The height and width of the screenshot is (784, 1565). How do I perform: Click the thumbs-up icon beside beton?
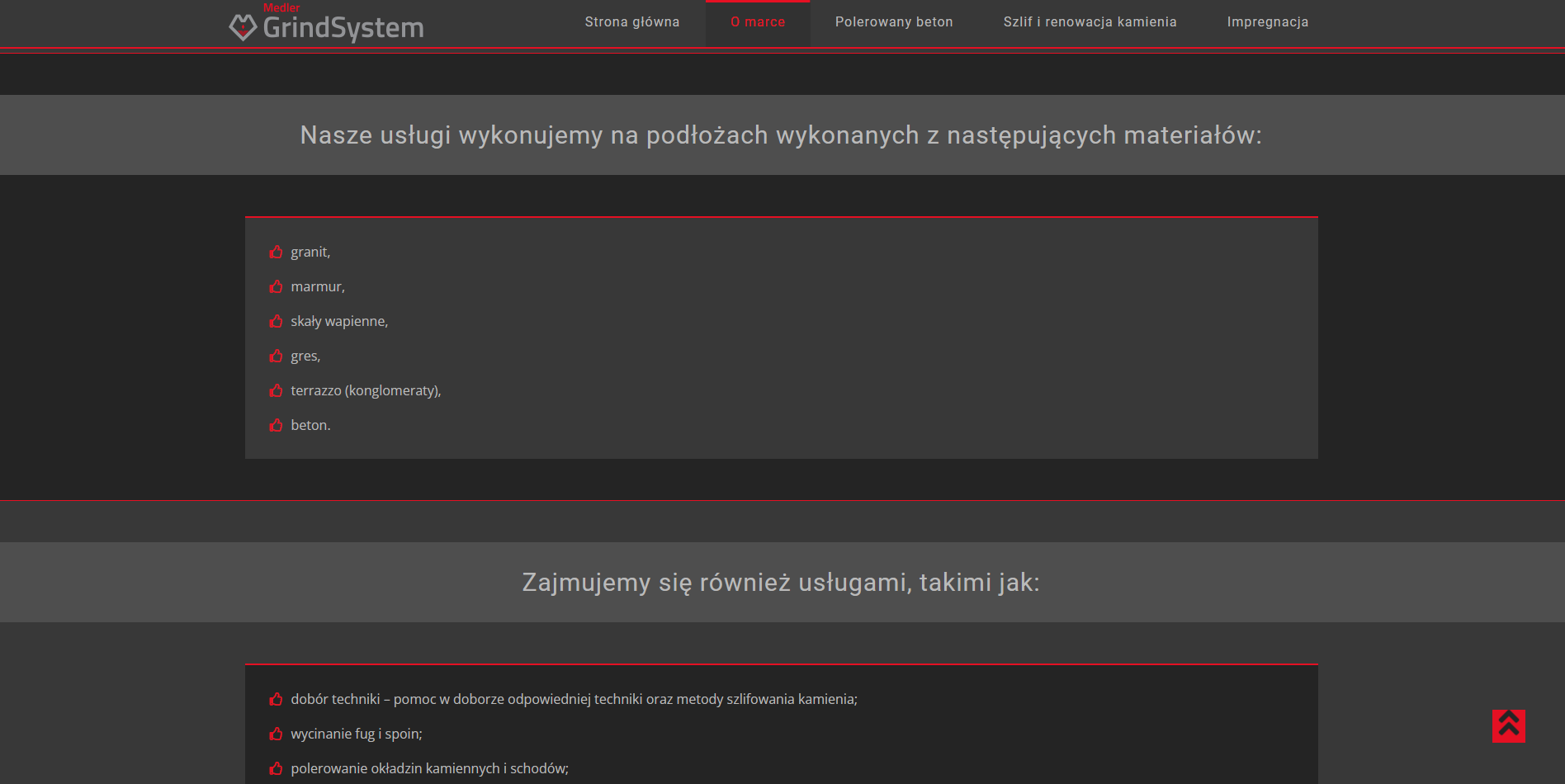click(276, 425)
